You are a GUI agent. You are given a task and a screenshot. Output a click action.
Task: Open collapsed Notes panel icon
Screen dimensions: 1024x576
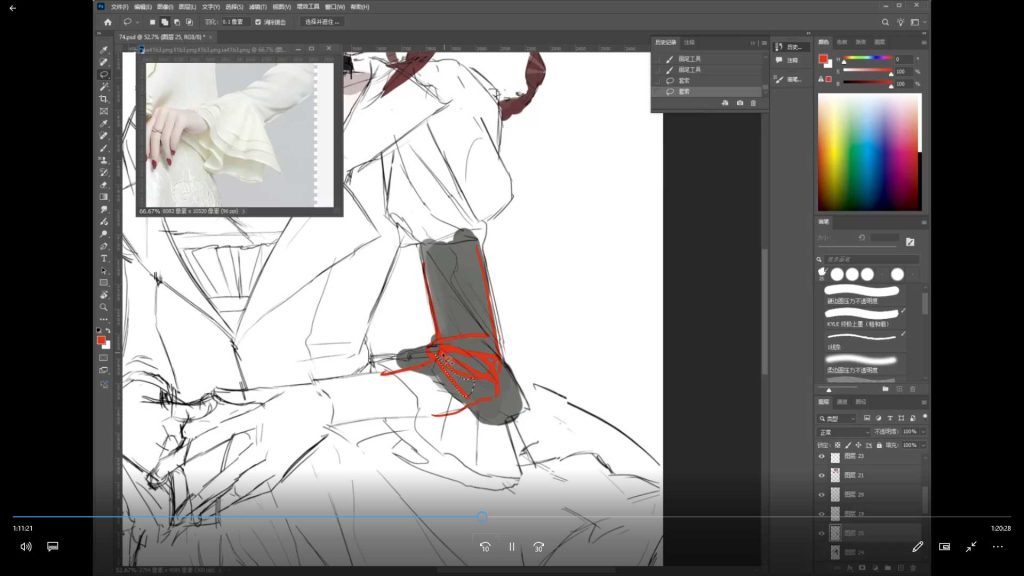click(779, 60)
